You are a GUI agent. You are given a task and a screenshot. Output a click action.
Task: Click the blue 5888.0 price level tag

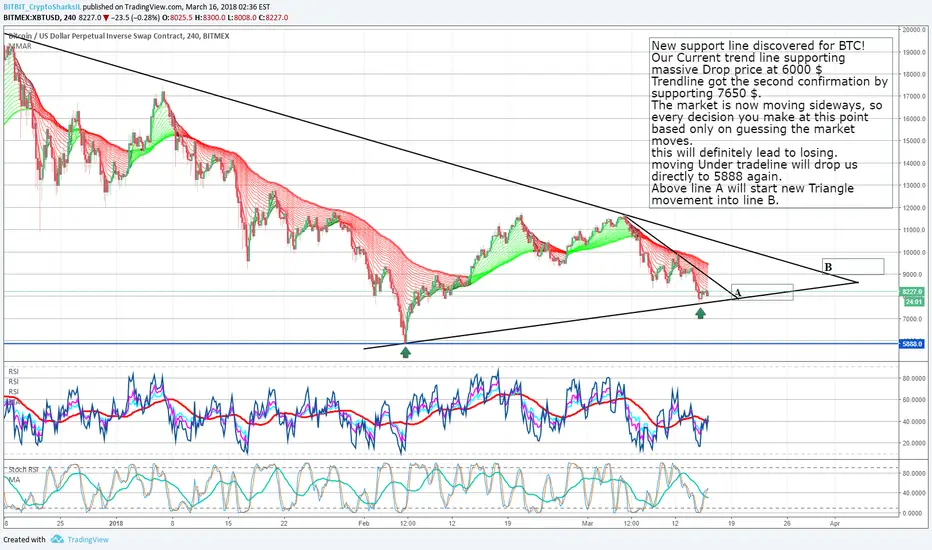pos(912,344)
